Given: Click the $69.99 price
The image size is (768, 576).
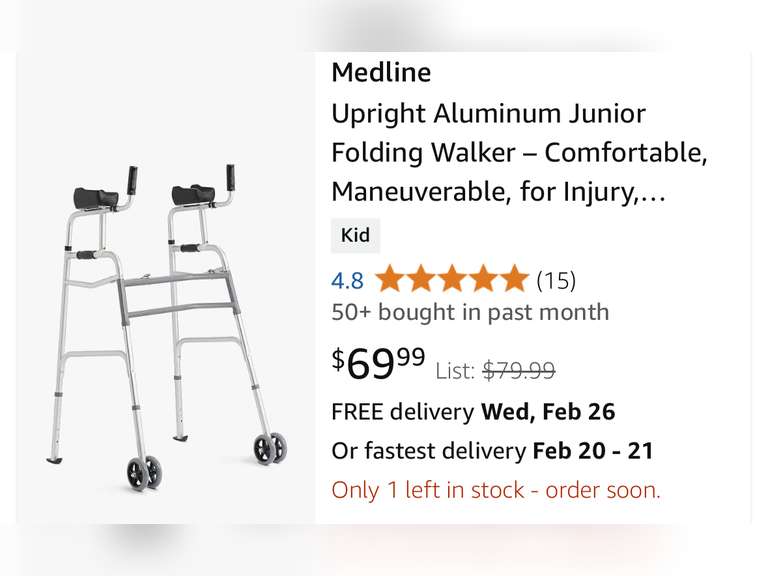Looking at the screenshot, I should coord(379,365).
